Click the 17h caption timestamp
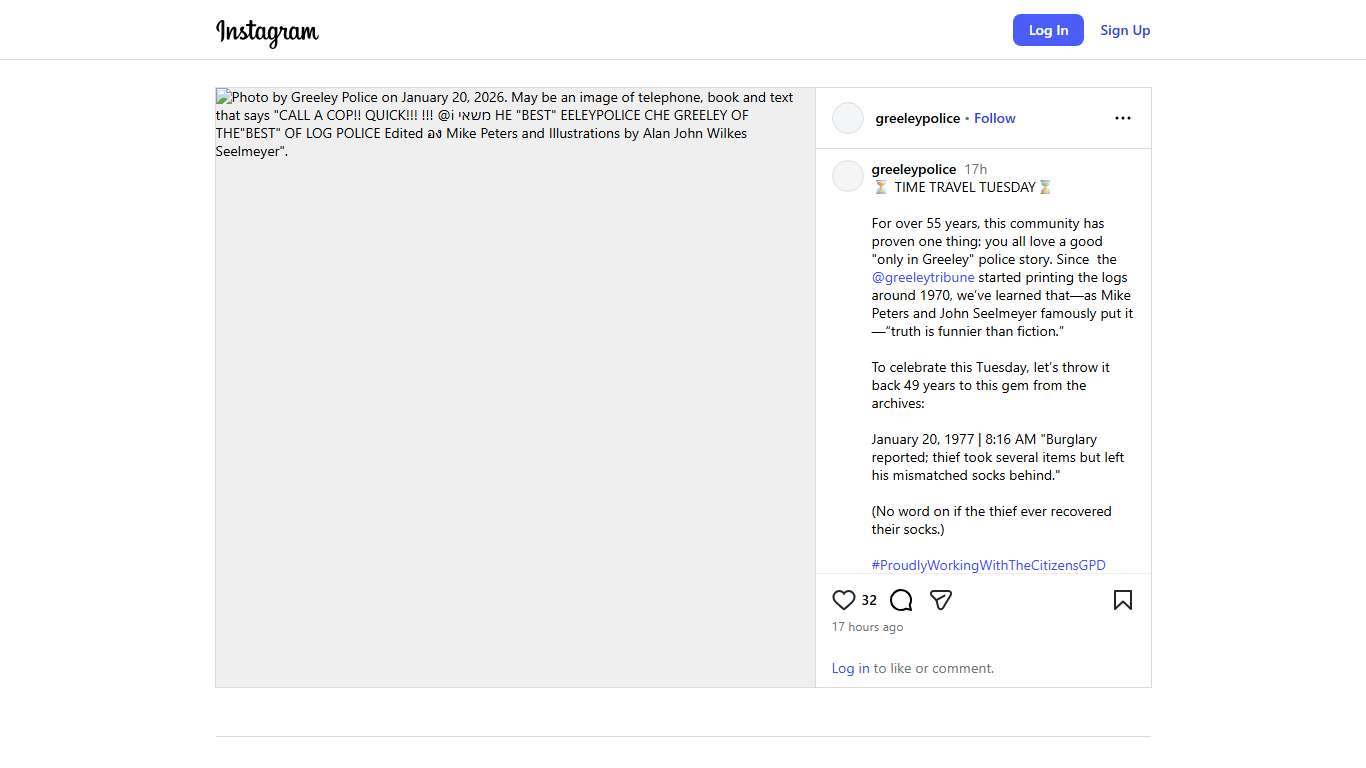 [976, 169]
